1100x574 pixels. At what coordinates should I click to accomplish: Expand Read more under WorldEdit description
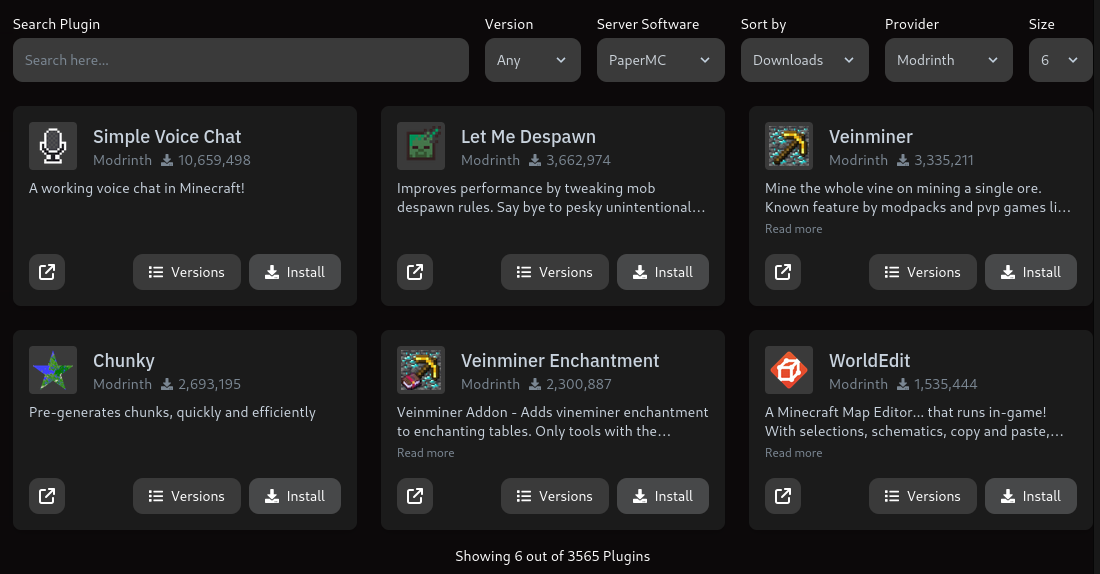coord(793,453)
